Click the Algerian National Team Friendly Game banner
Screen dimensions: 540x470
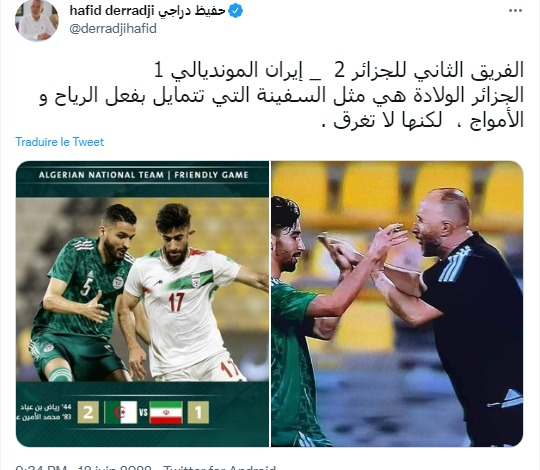pos(143,175)
